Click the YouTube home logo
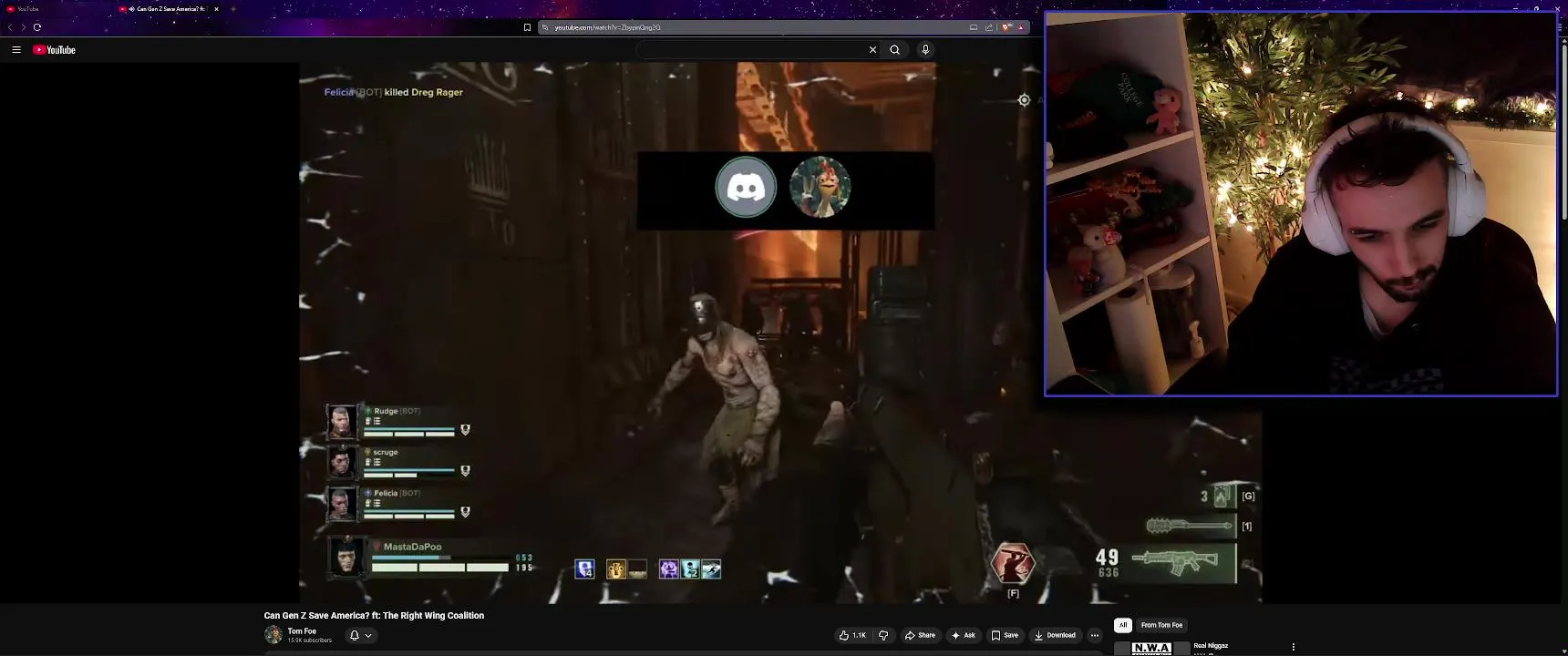 54,50
